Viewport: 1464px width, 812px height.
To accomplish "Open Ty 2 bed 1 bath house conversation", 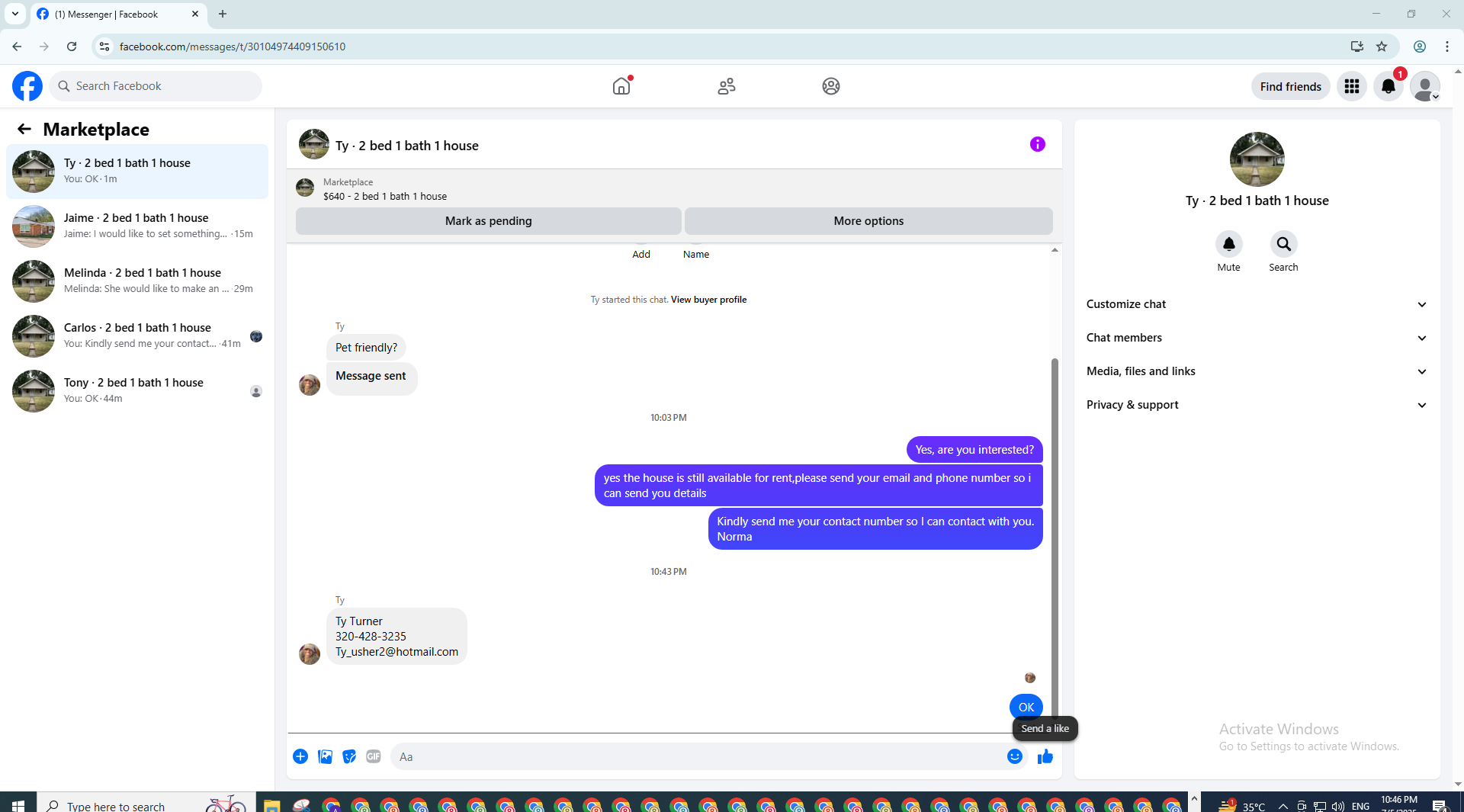I will (137, 172).
